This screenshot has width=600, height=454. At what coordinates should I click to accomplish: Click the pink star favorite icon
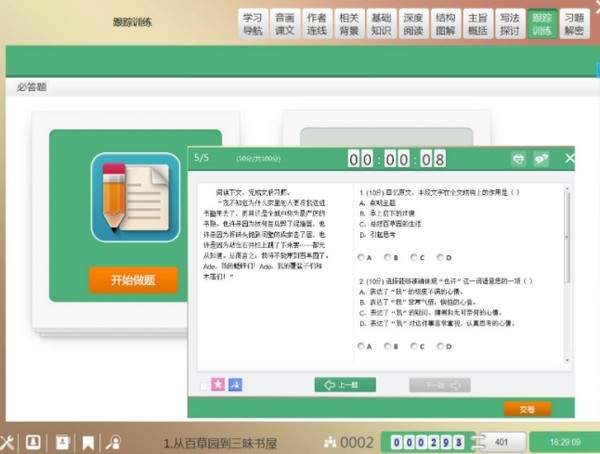pyautogui.click(x=220, y=384)
